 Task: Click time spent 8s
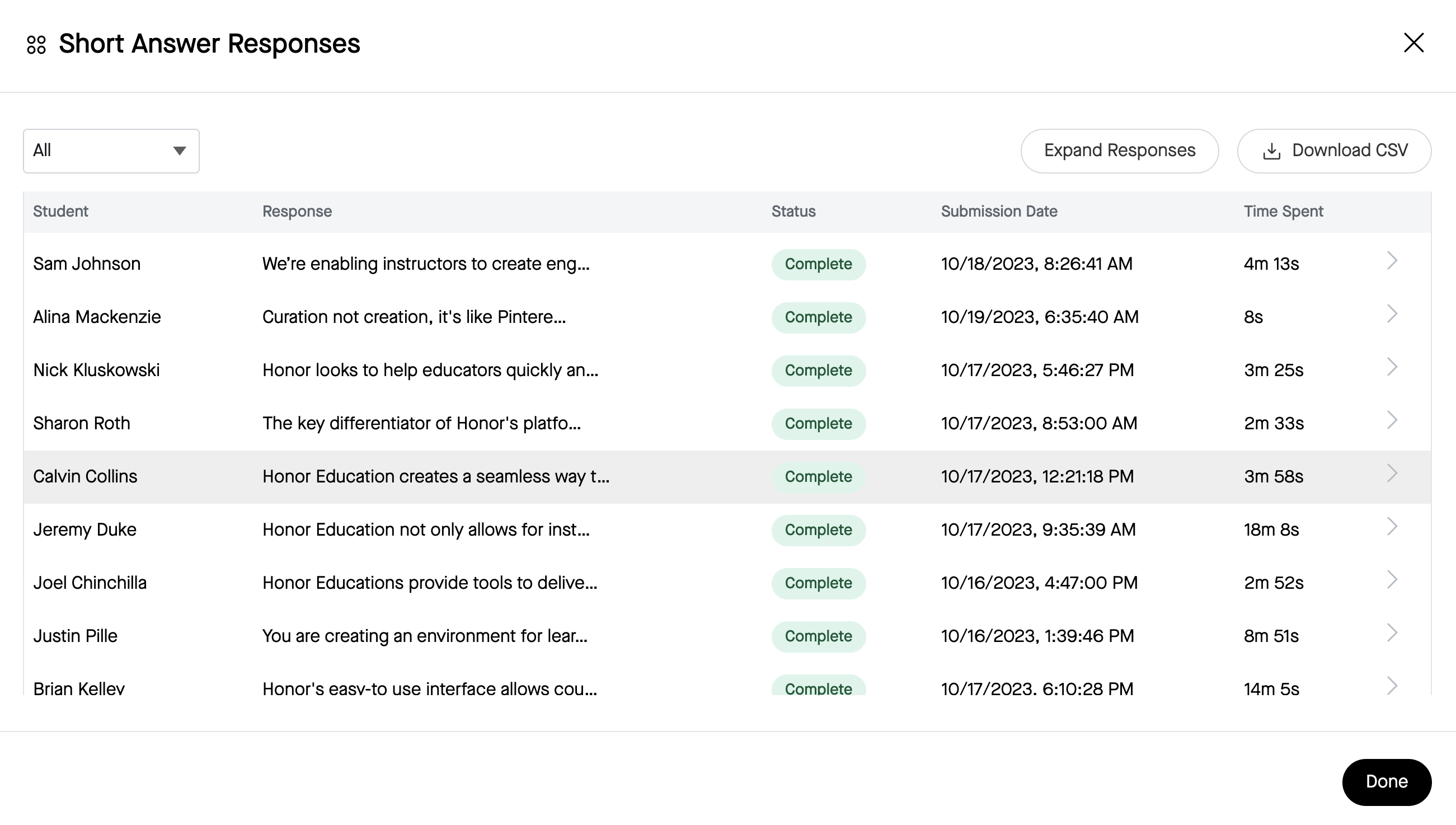(1253, 317)
